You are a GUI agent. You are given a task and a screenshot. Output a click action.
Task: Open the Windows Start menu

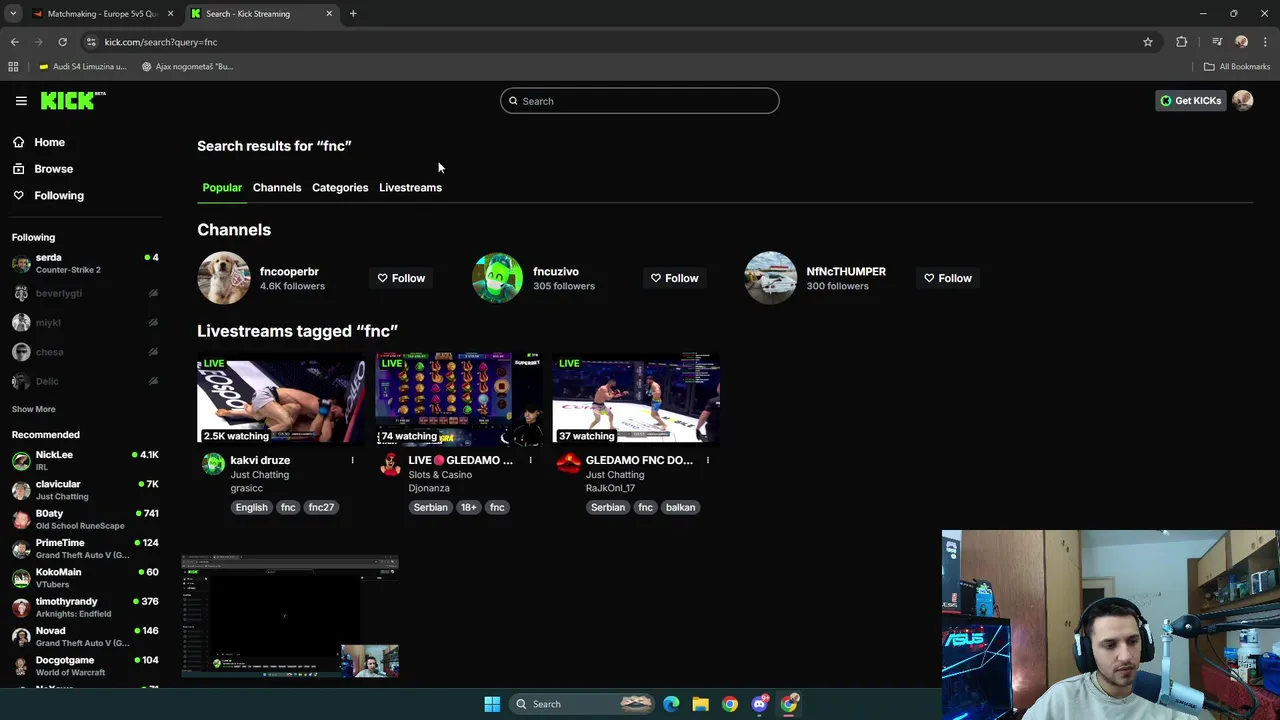[492, 704]
